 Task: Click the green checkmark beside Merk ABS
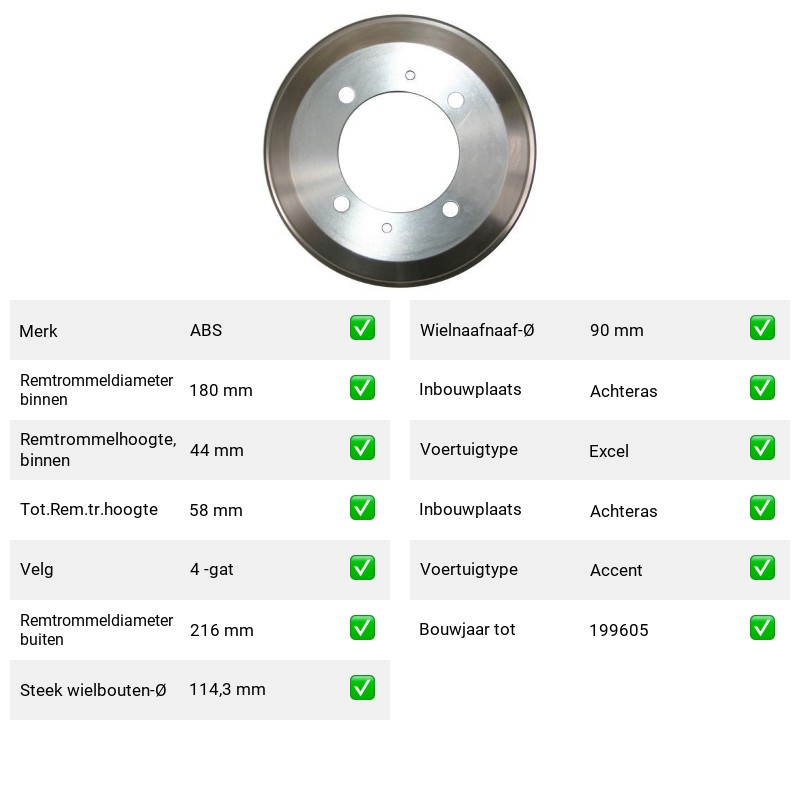pos(362,328)
